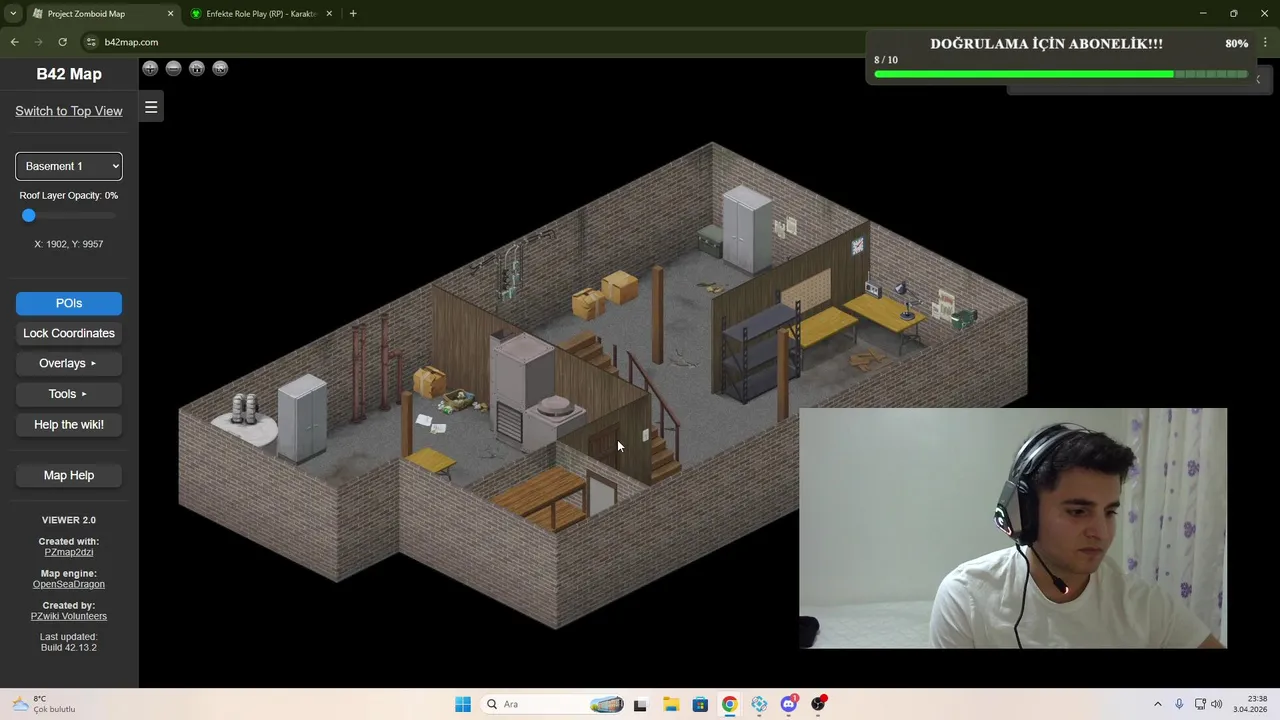Viewport: 1280px width, 720px height.
Task: Expand the Overlays submenu
Action: coord(69,363)
